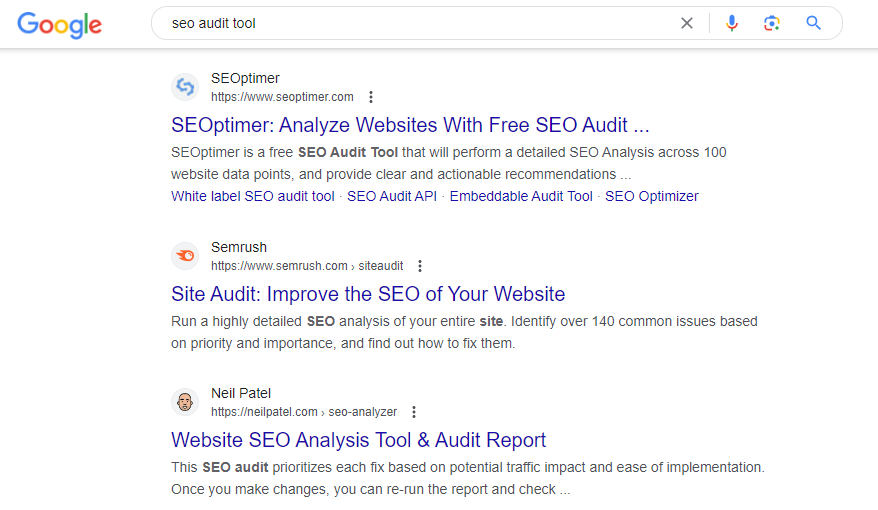This screenshot has width=878, height=510.
Task: Open more options for SEOptimer result
Action: coord(371,97)
